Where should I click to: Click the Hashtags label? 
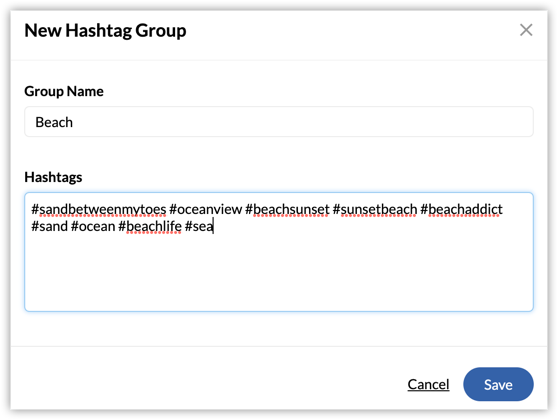point(53,177)
